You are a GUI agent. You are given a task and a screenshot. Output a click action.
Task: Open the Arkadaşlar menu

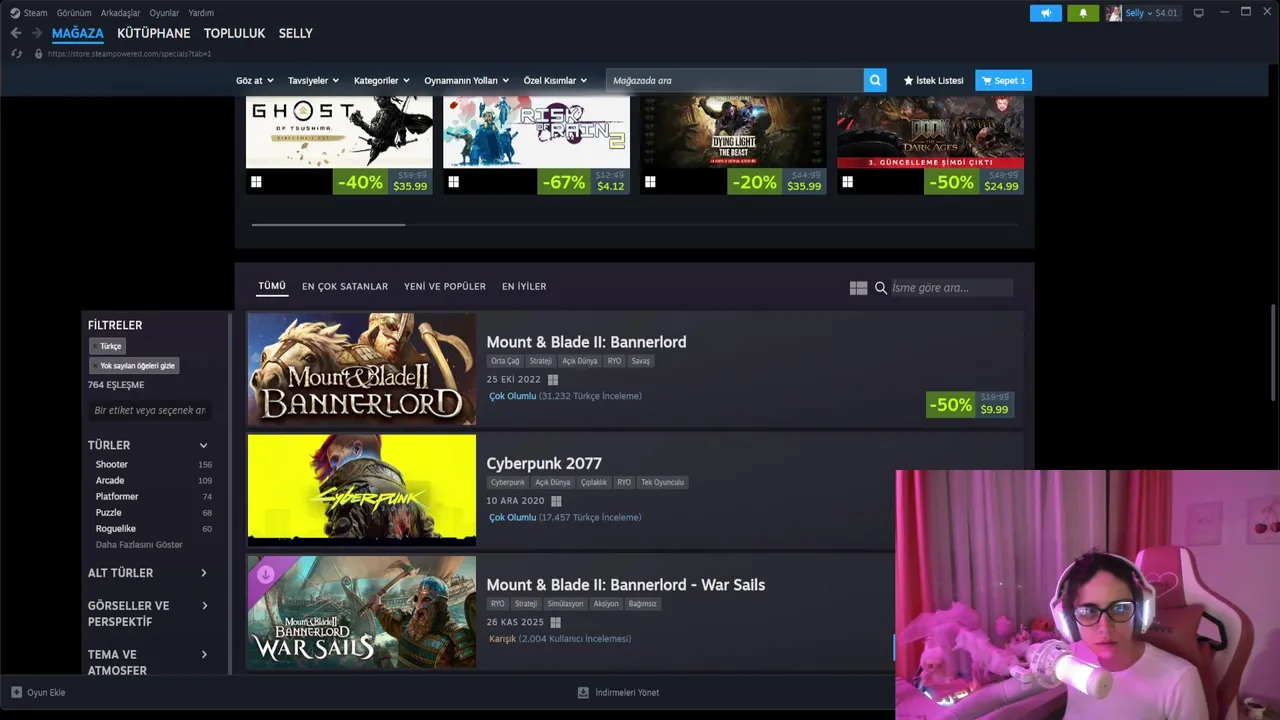click(120, 13)
